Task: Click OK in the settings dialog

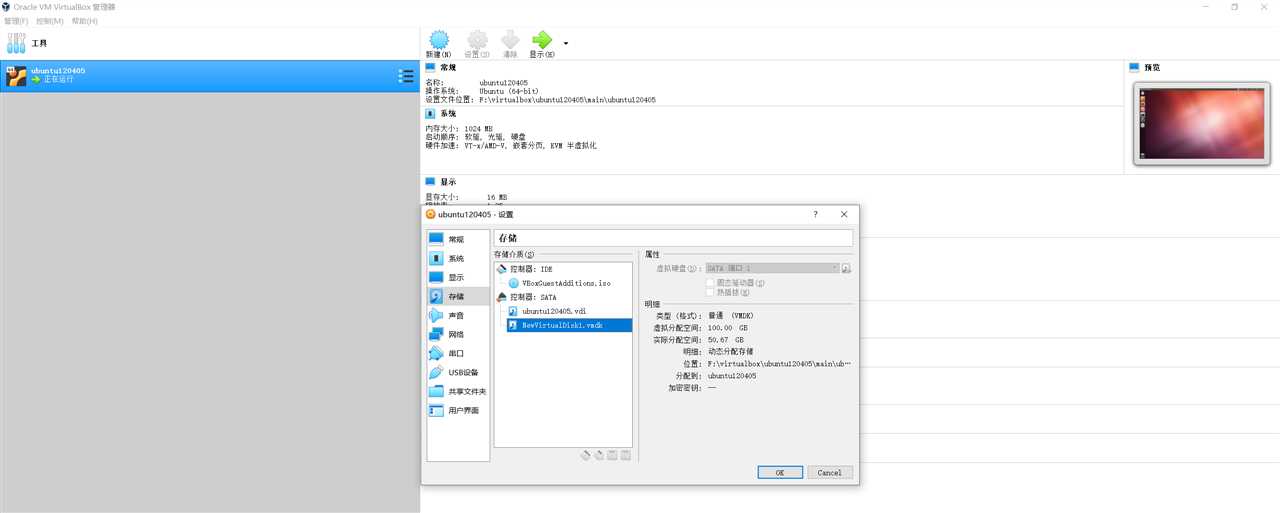Action: (x=779, y=472)
